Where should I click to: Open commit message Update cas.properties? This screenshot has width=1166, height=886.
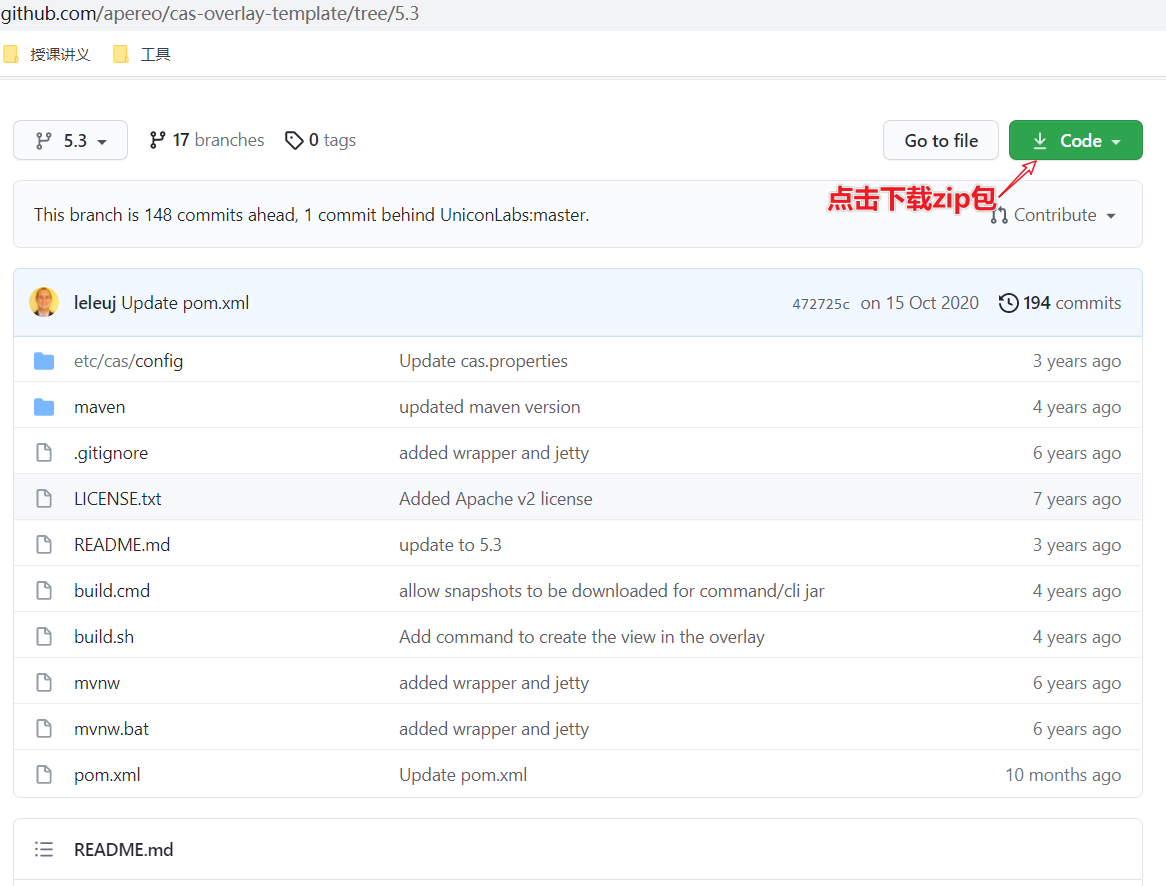point(483,361)
